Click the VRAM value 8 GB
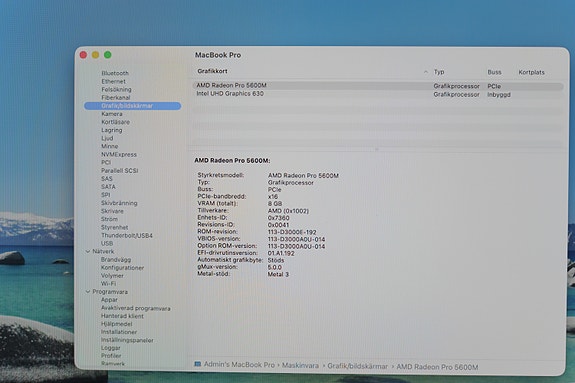 [x=275, y=204]
